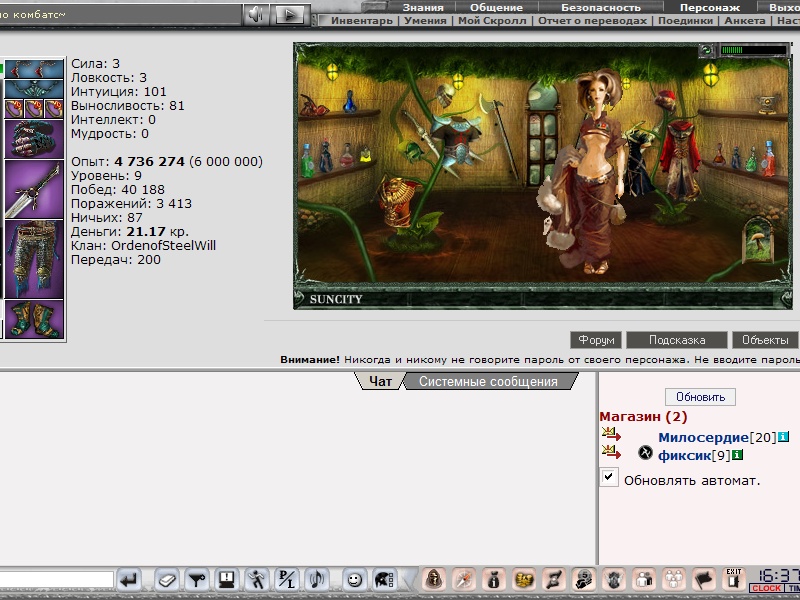Click the shopkeeper woman in the scene
This screenshot has width=800, height=600.
587,171
